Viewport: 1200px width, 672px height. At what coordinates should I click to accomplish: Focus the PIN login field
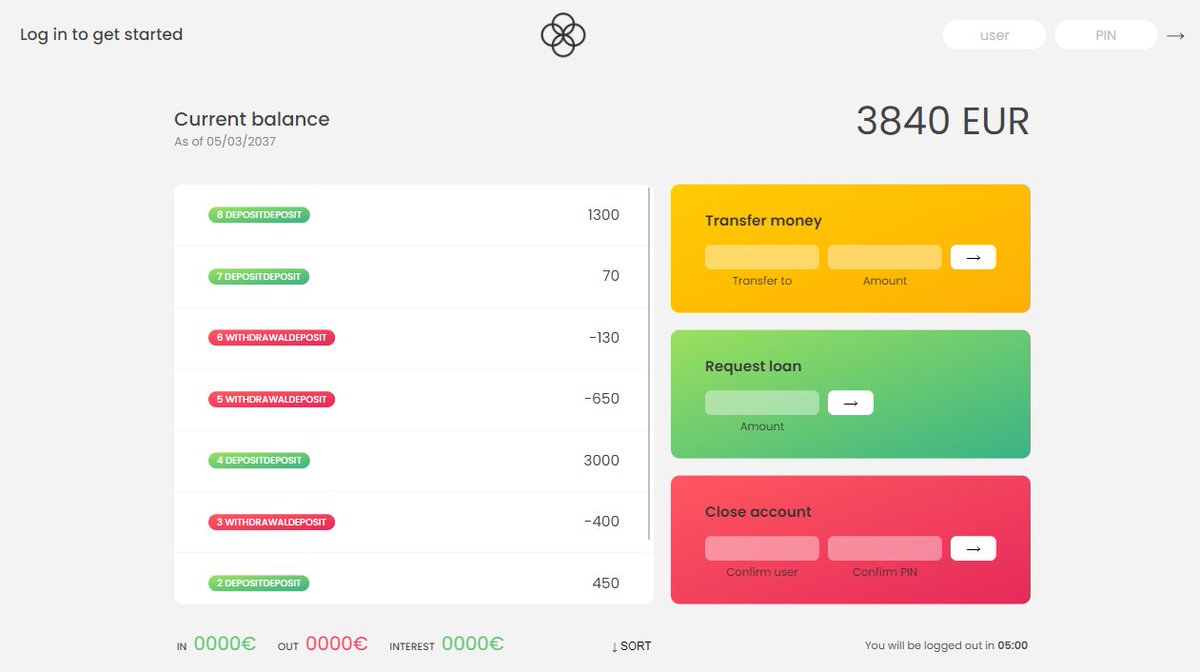1105,35
